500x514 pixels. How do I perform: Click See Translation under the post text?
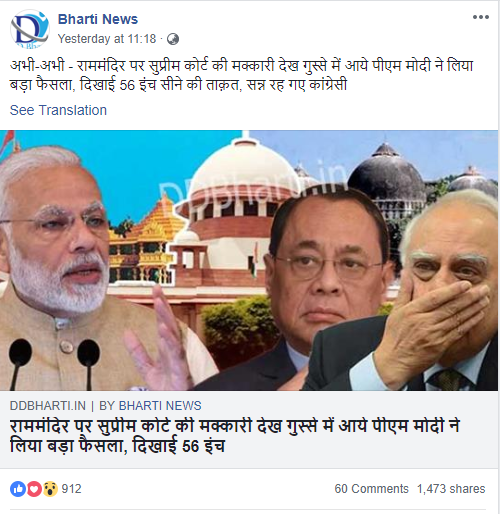click(x=58, y=110)
